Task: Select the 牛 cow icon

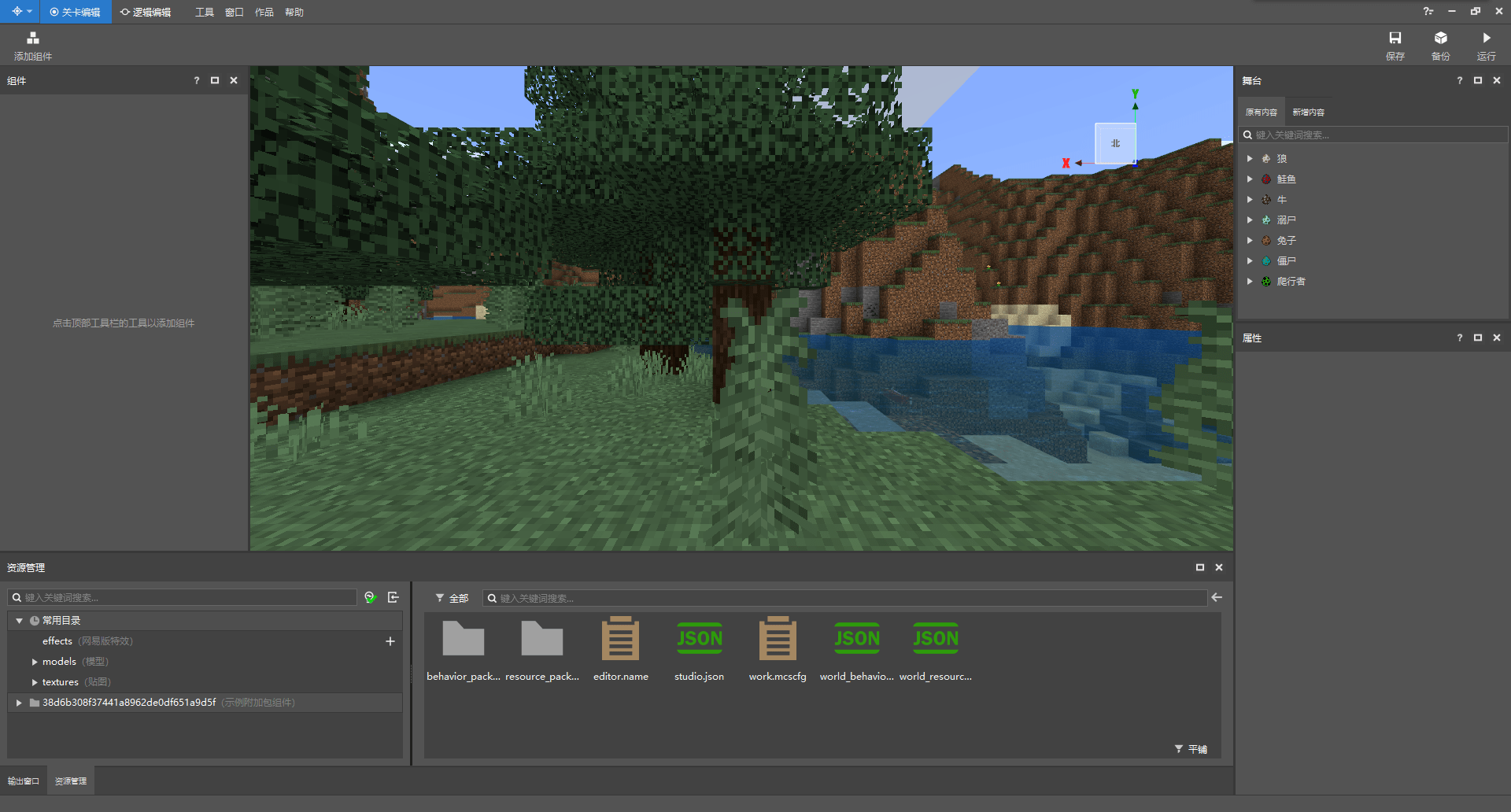Action: click(x=1266, y=199)
